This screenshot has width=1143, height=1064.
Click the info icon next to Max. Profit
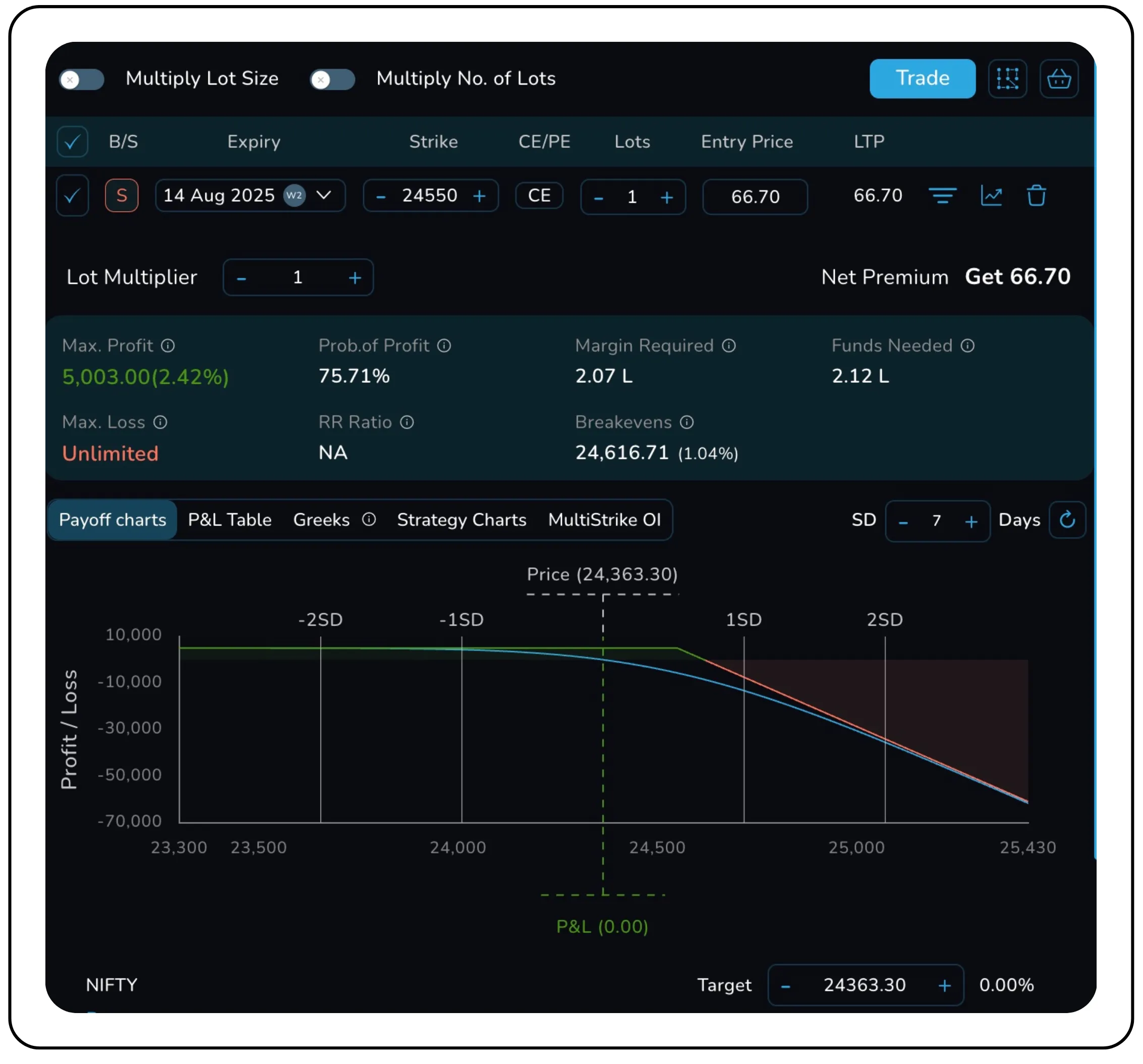[x=167, y=345]
